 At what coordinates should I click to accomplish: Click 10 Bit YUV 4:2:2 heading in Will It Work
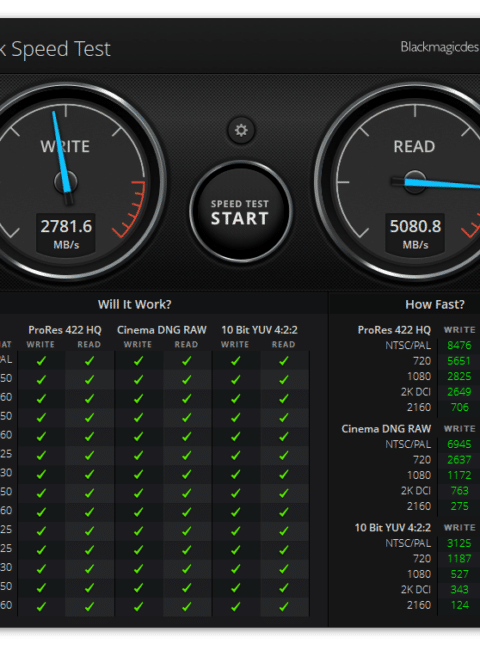click(259, 330)
